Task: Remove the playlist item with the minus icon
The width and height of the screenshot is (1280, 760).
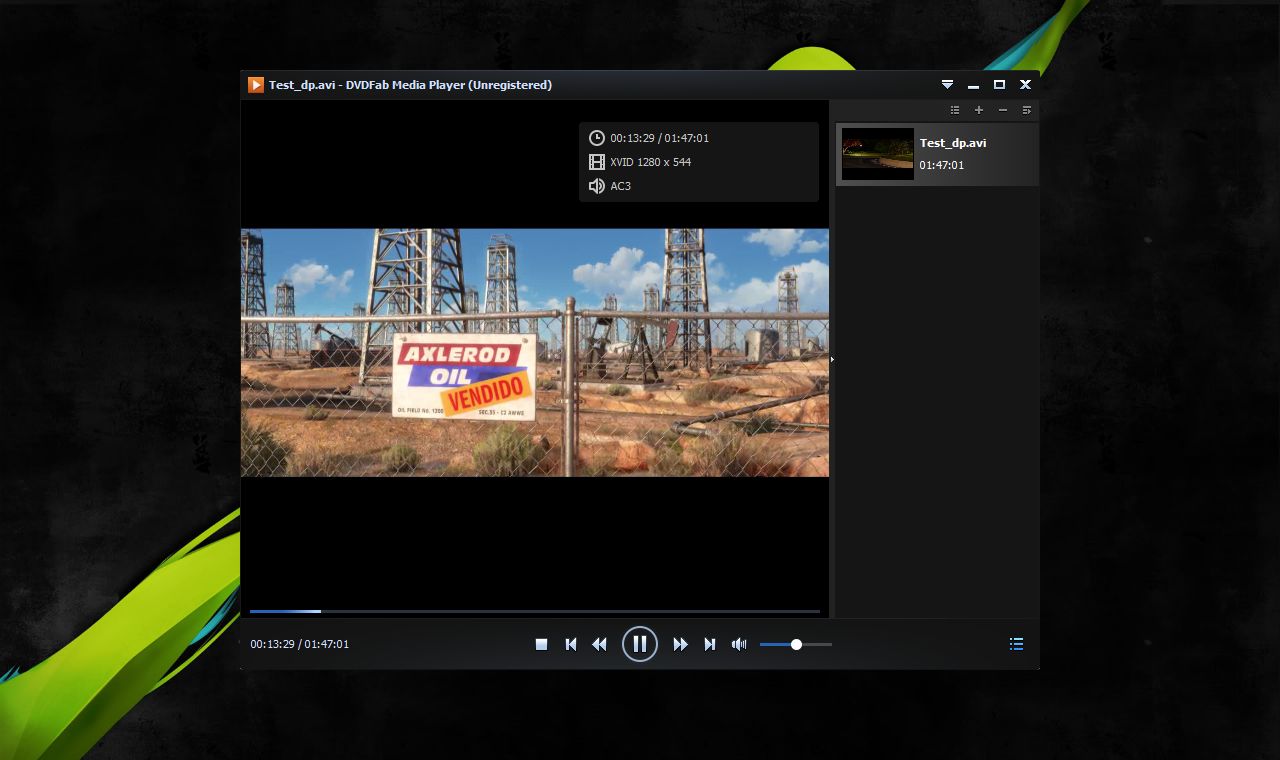Action: [1003, 110]
